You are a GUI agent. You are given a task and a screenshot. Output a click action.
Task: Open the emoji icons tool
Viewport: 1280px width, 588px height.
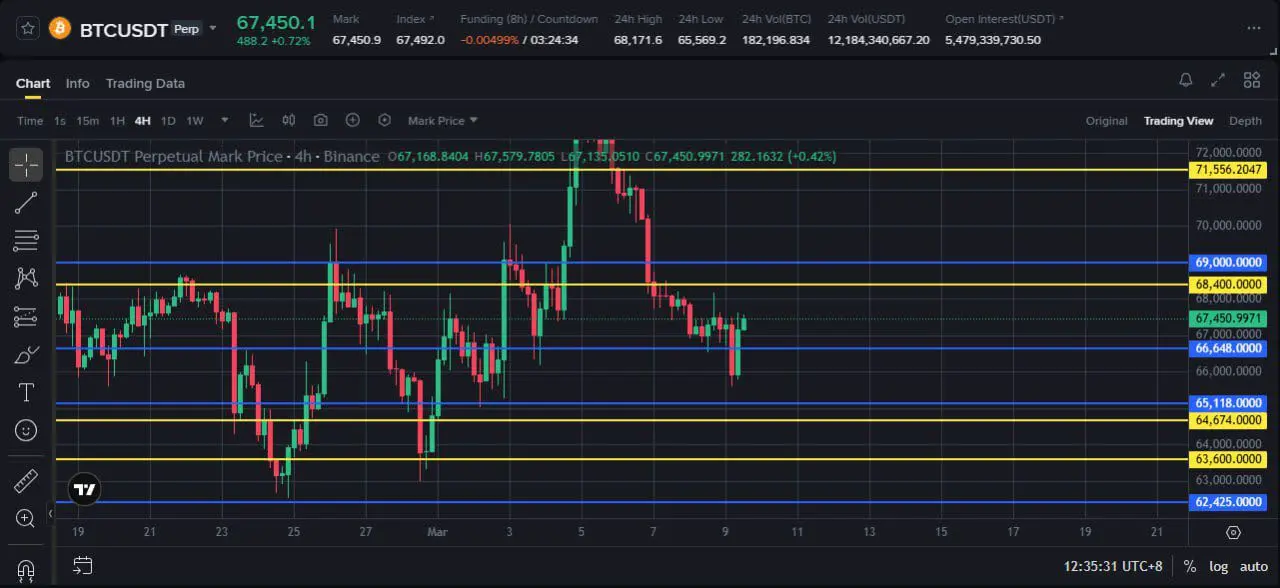point(26,430)
